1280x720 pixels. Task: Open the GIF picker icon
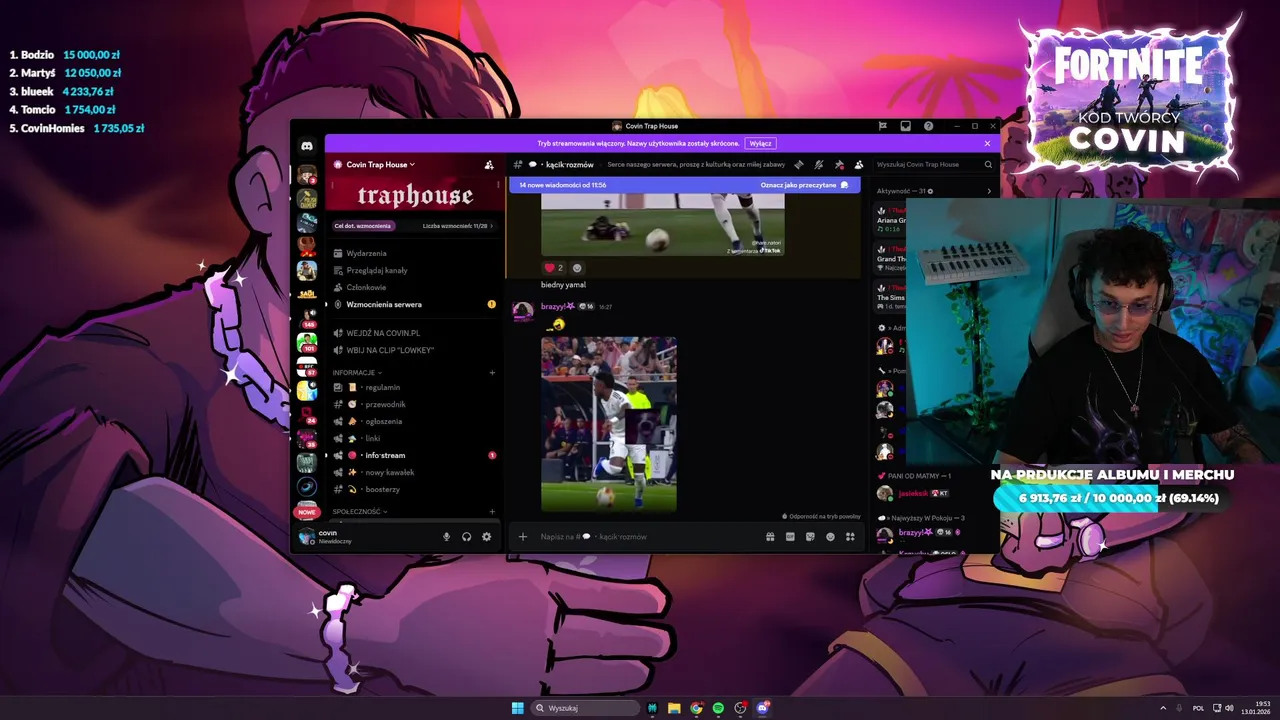[790, 537]
